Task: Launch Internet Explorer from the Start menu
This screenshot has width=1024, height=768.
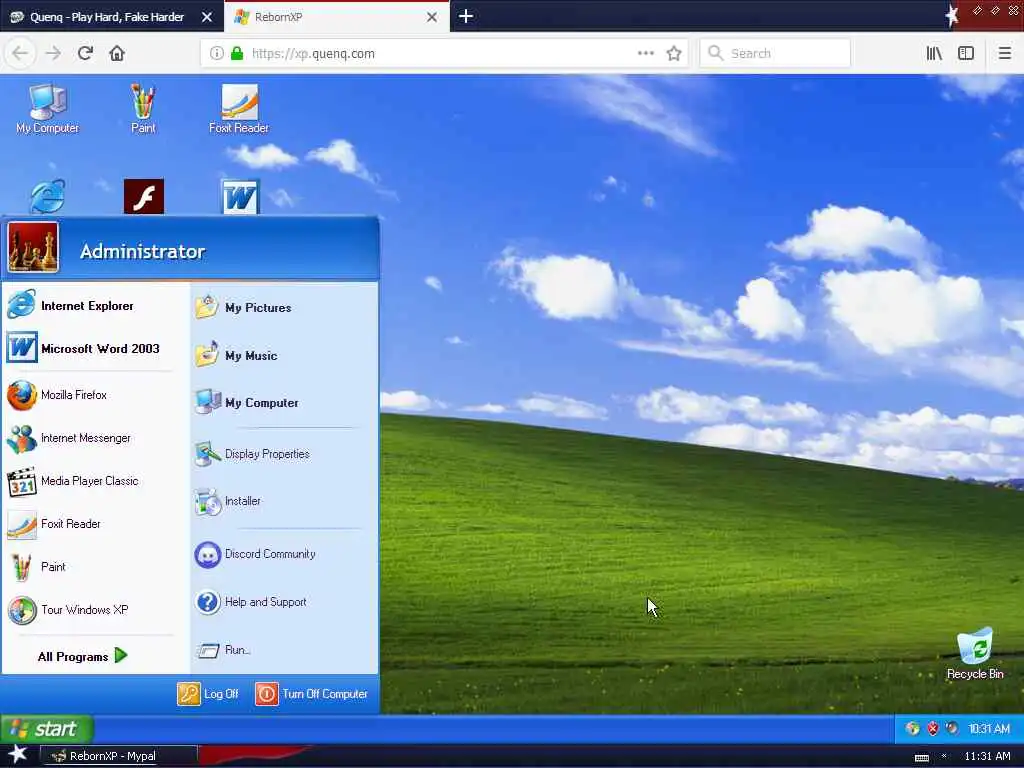Action: tap(95, 306)
